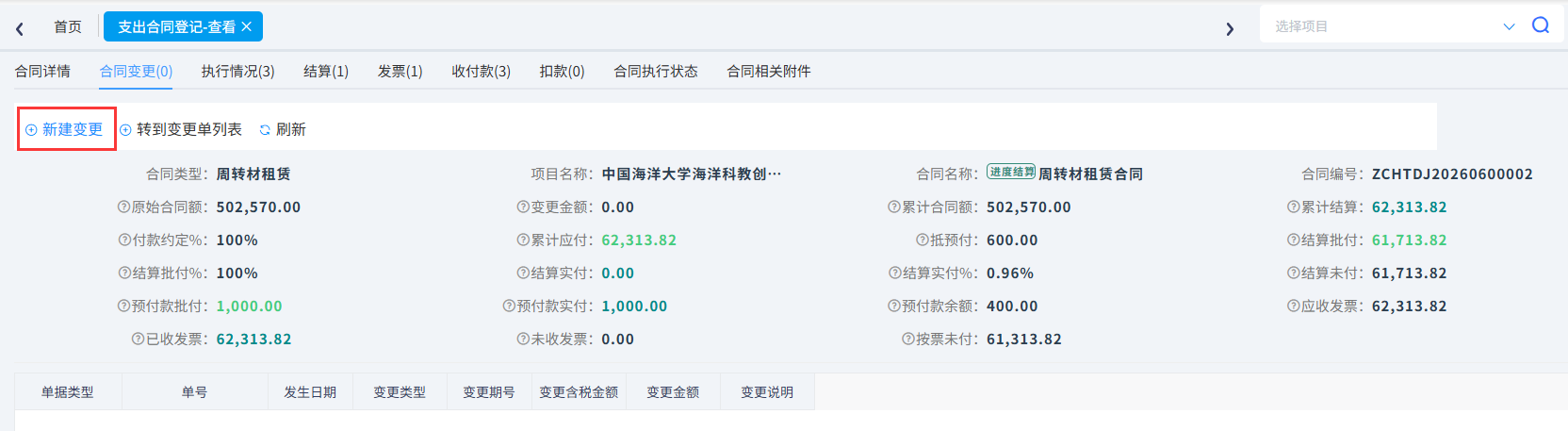1568x431 pixels.
Task: Switch to the 合同详情 tab
Action: tap(42, 71)
